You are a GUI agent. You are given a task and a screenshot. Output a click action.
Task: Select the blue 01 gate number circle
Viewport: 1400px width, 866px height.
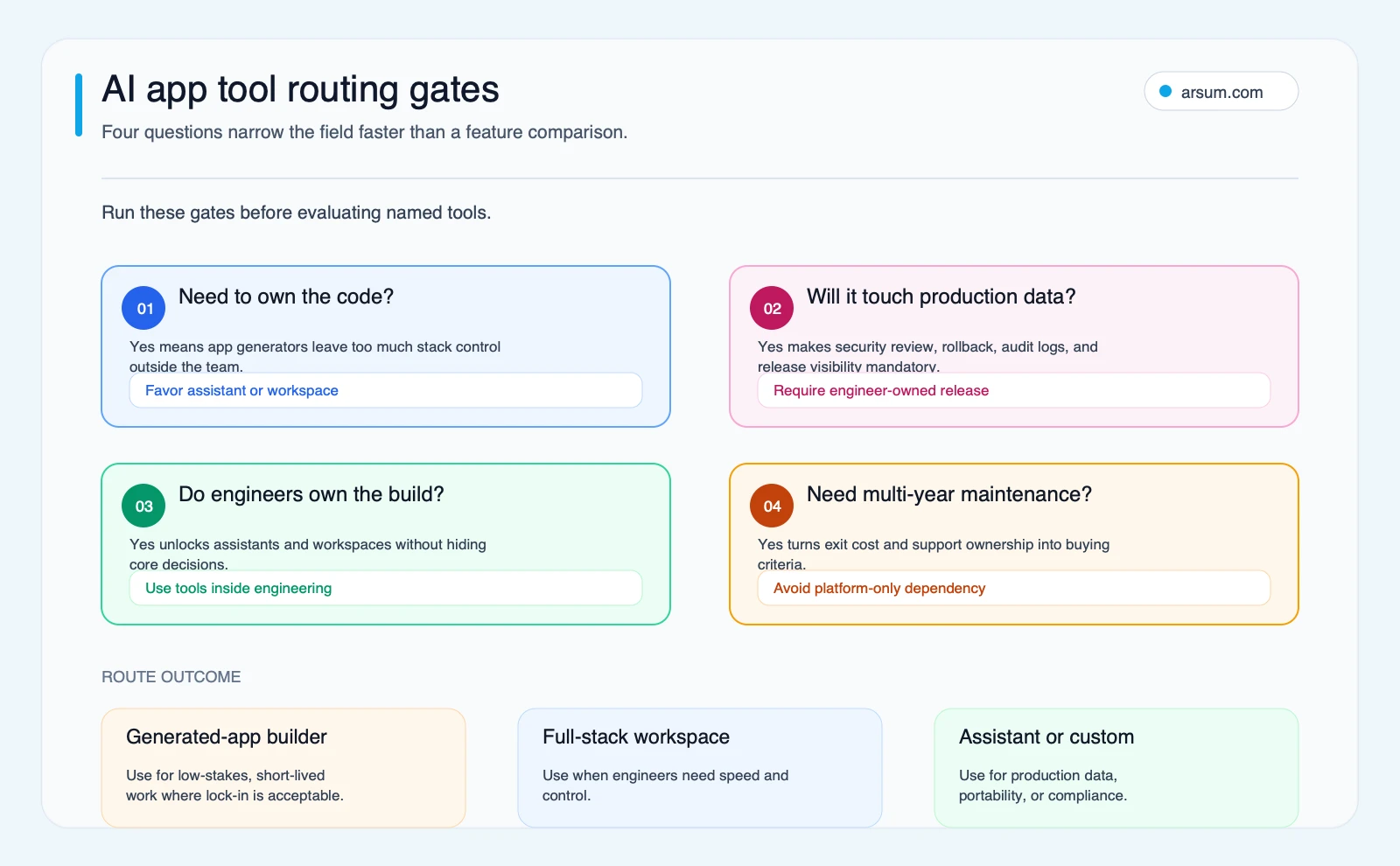pyautogui.click(x=143, y=308)
